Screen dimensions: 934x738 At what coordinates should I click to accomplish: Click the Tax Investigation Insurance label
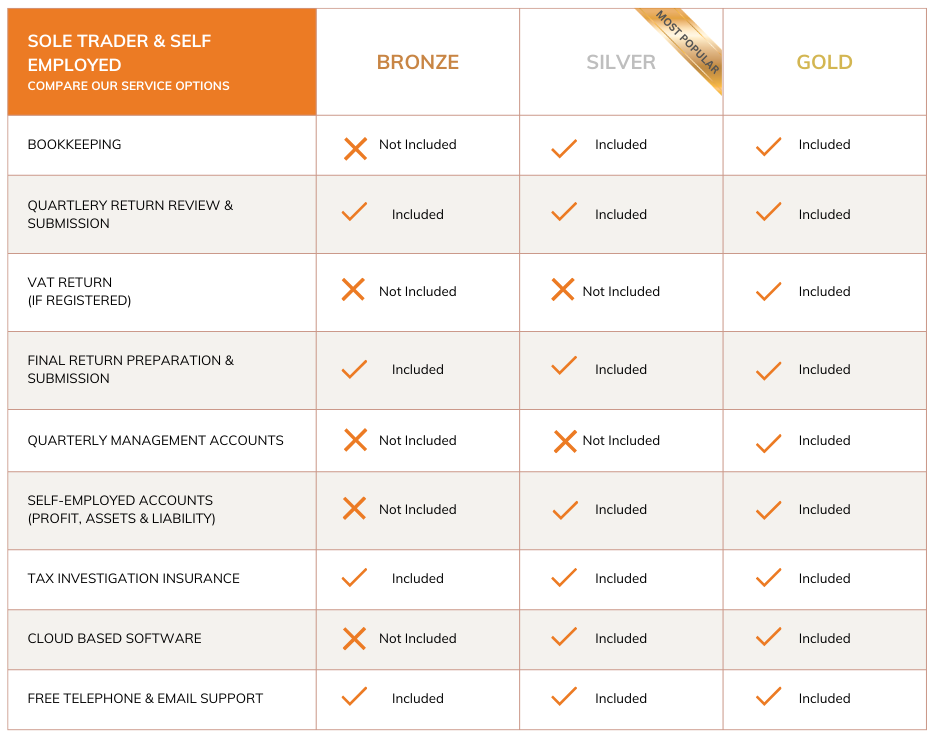133,579
